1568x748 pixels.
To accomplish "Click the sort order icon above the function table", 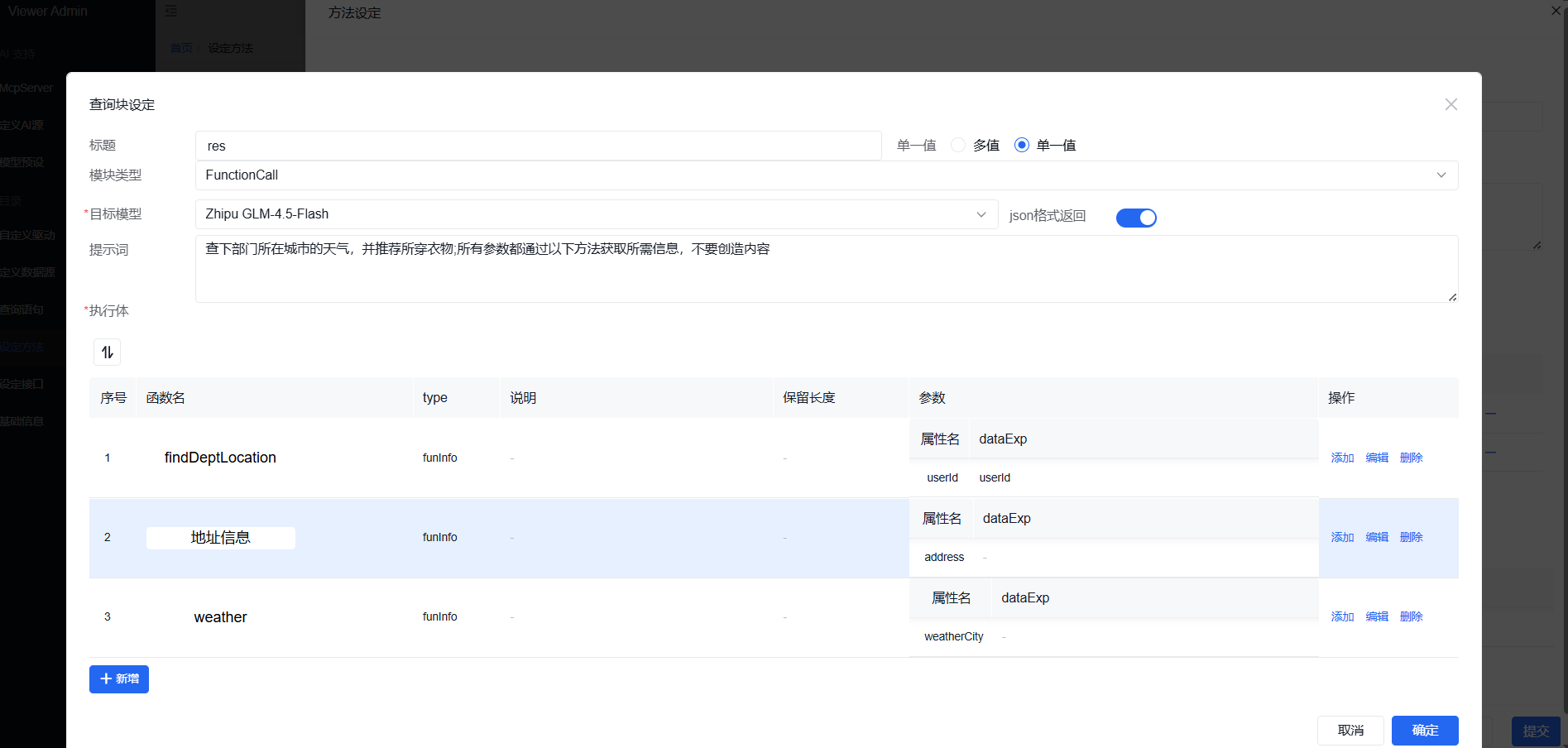I will [x=107, y=352].
